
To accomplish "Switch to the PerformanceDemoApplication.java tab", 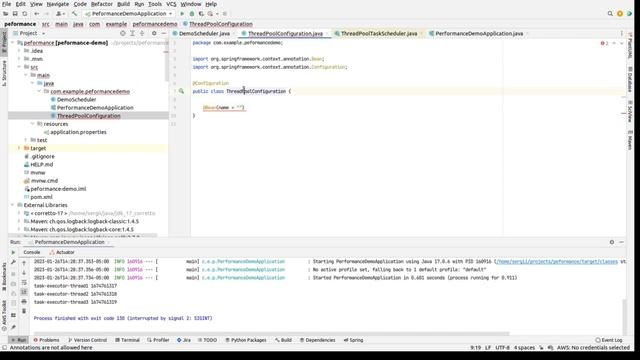I will pos(479,33).
